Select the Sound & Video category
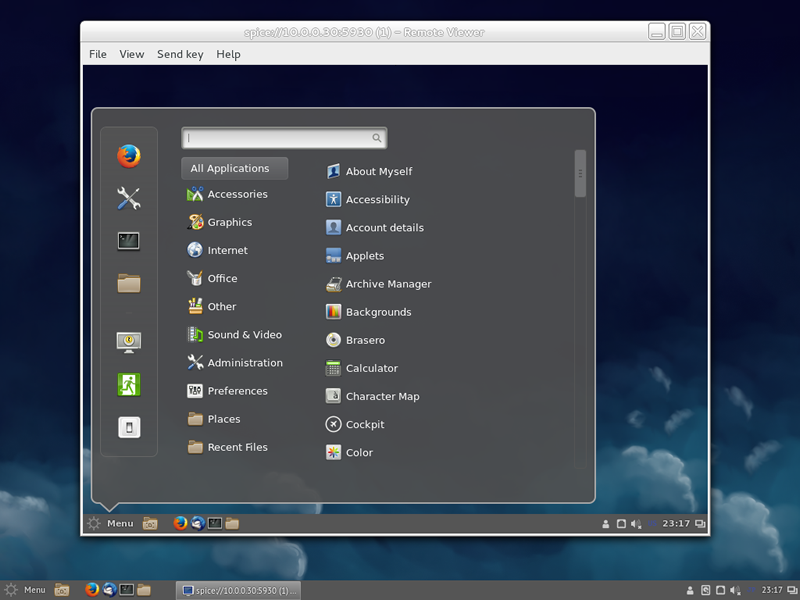 tap(235, 334)
